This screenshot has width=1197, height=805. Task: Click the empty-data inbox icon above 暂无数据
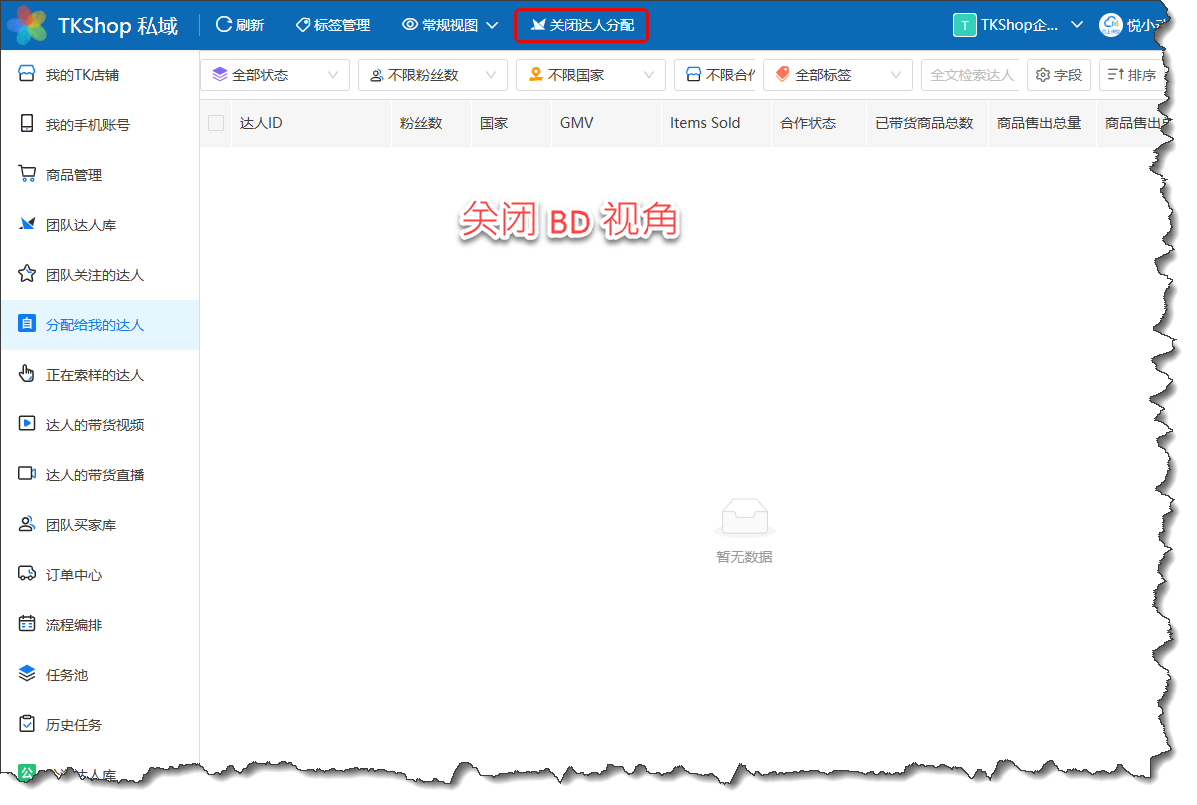pyautogui.click(x=744, y=517)
